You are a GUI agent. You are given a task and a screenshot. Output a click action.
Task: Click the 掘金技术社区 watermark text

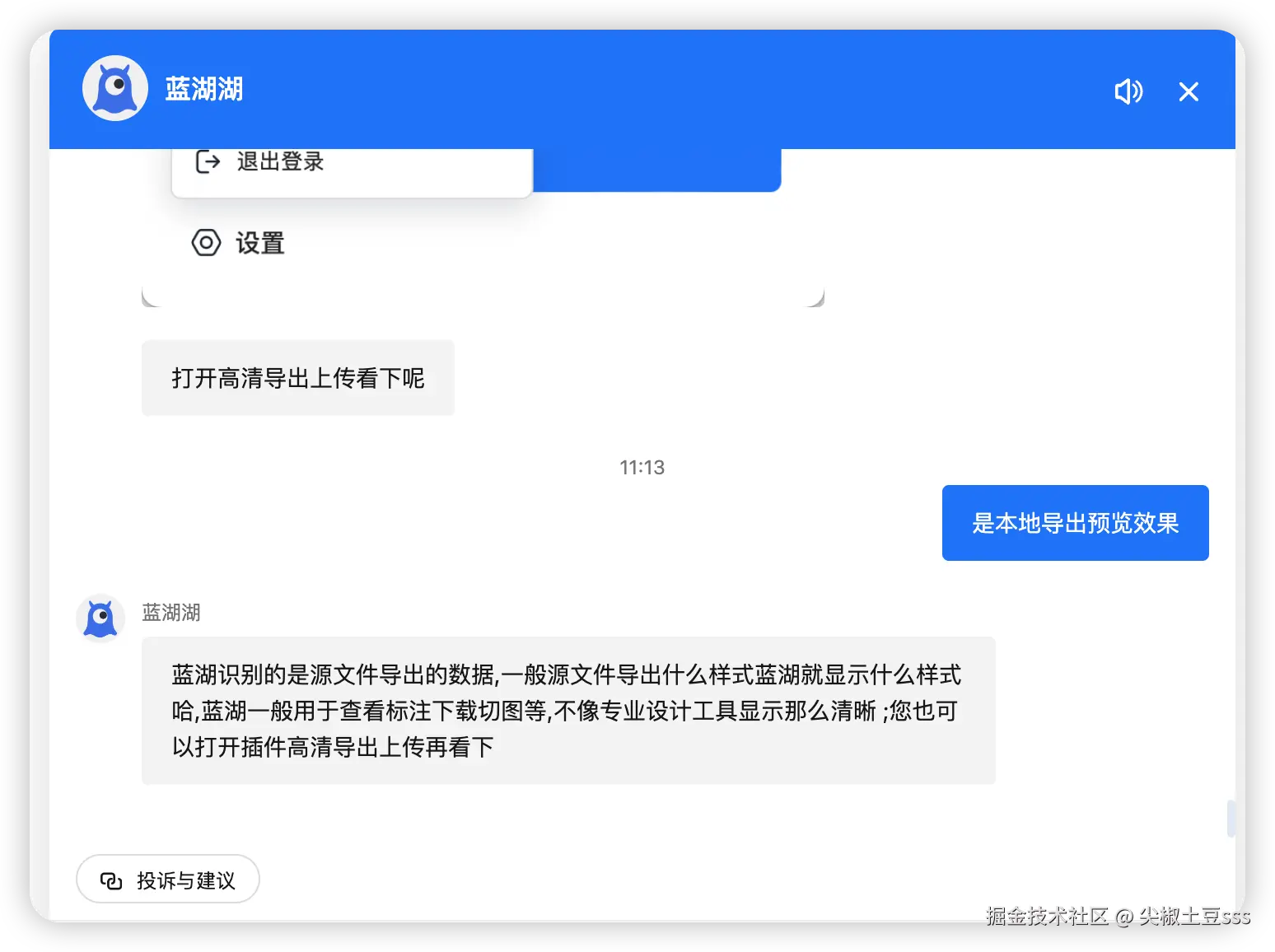[x=1047, y=916]
